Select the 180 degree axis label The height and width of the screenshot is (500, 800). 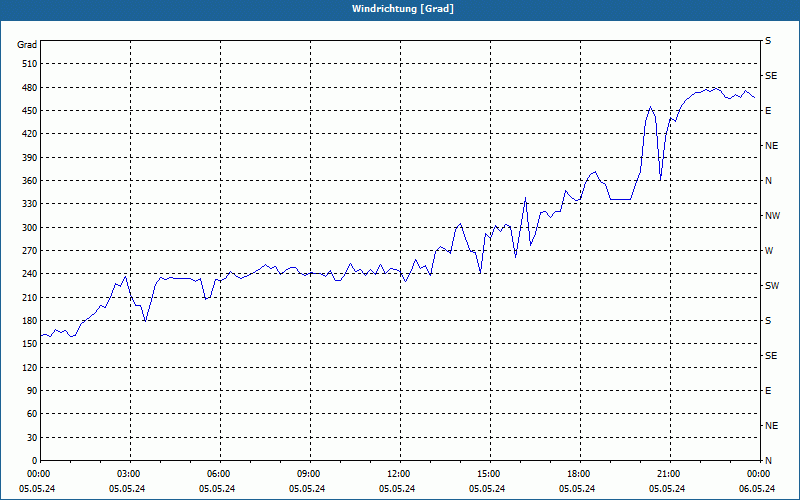tap(30, 321)
